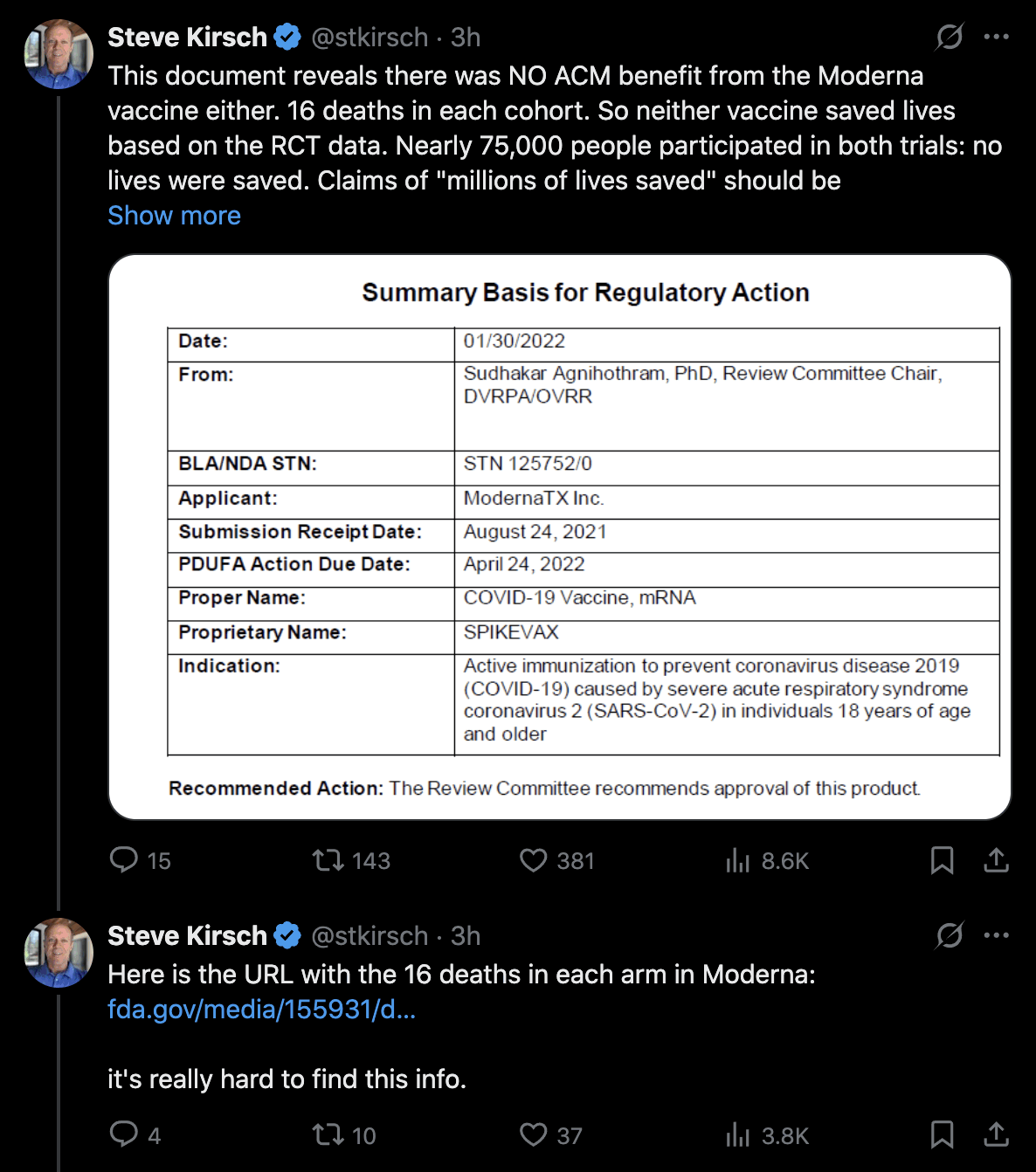Reply to the second tweet with 4 replies

[x=124, y=1134]
